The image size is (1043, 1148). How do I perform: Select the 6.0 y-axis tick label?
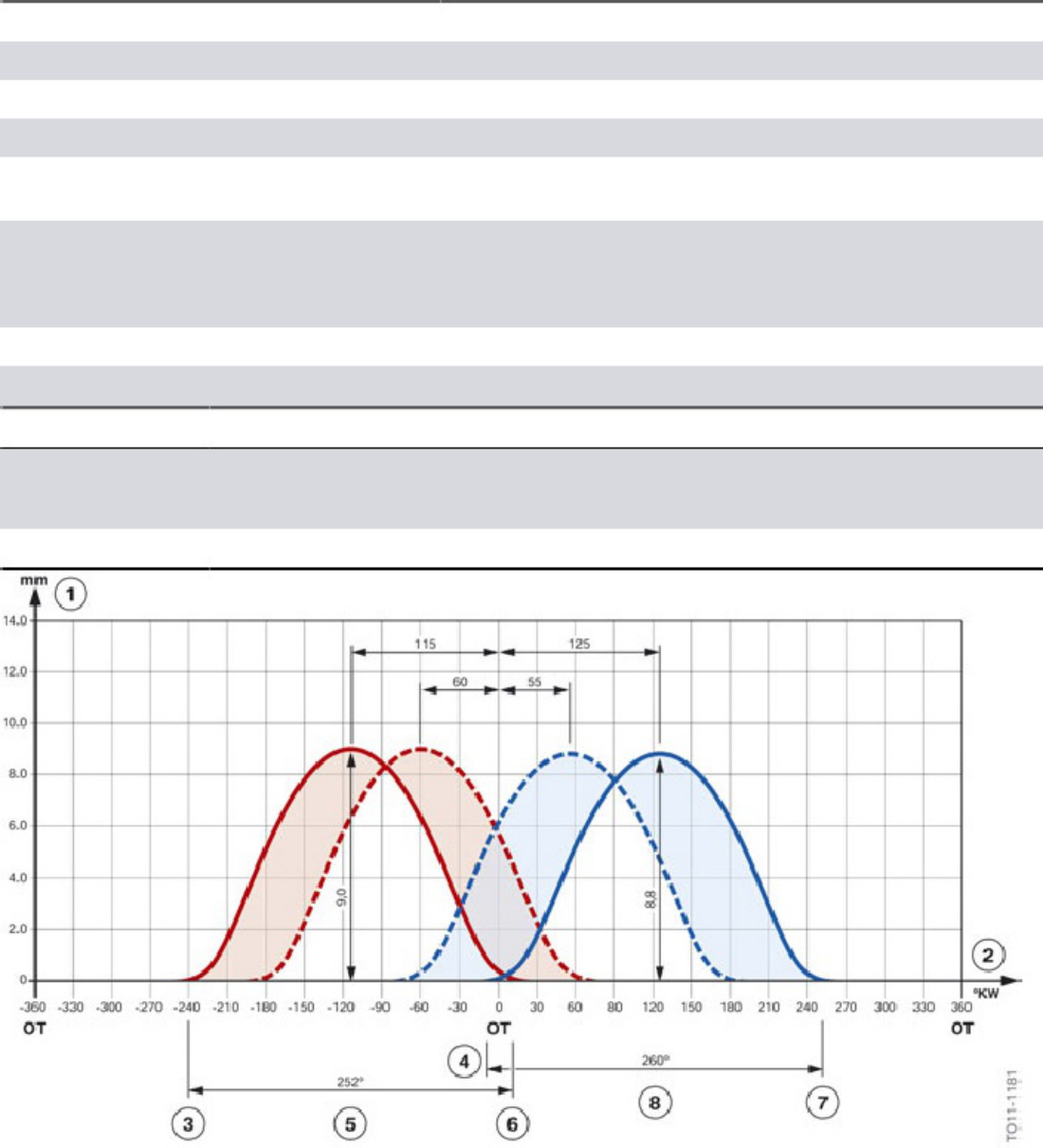[19, 827]
